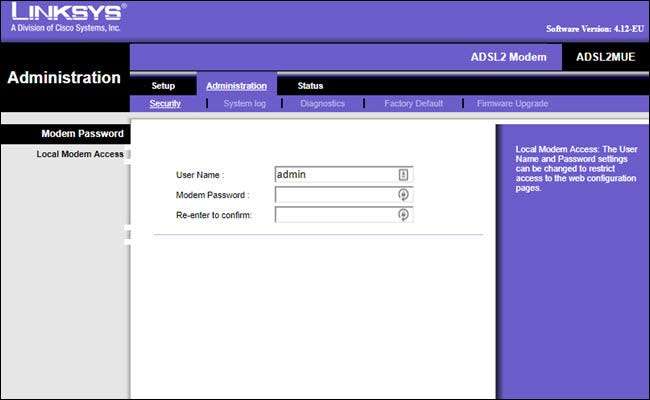Open the Firmware Upgrade sub-tab
This screenshot has width=650, height=400.
point(512,104)
